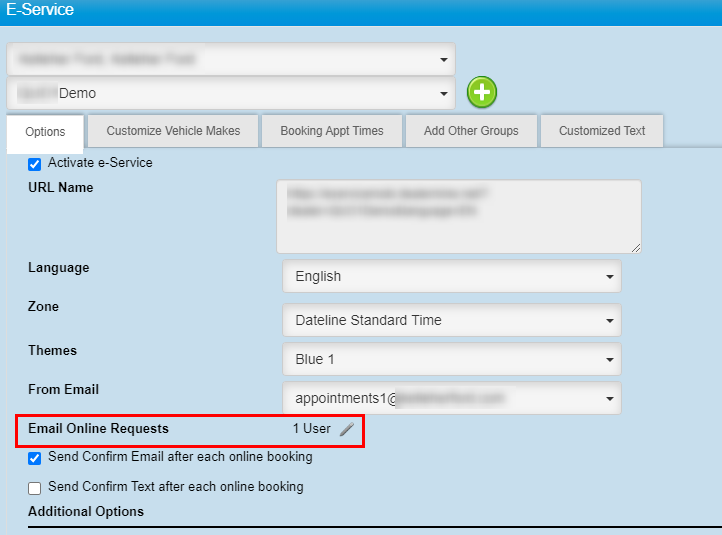Expand the From Email dropdown

pyautogui.click(x=451, y=398)
